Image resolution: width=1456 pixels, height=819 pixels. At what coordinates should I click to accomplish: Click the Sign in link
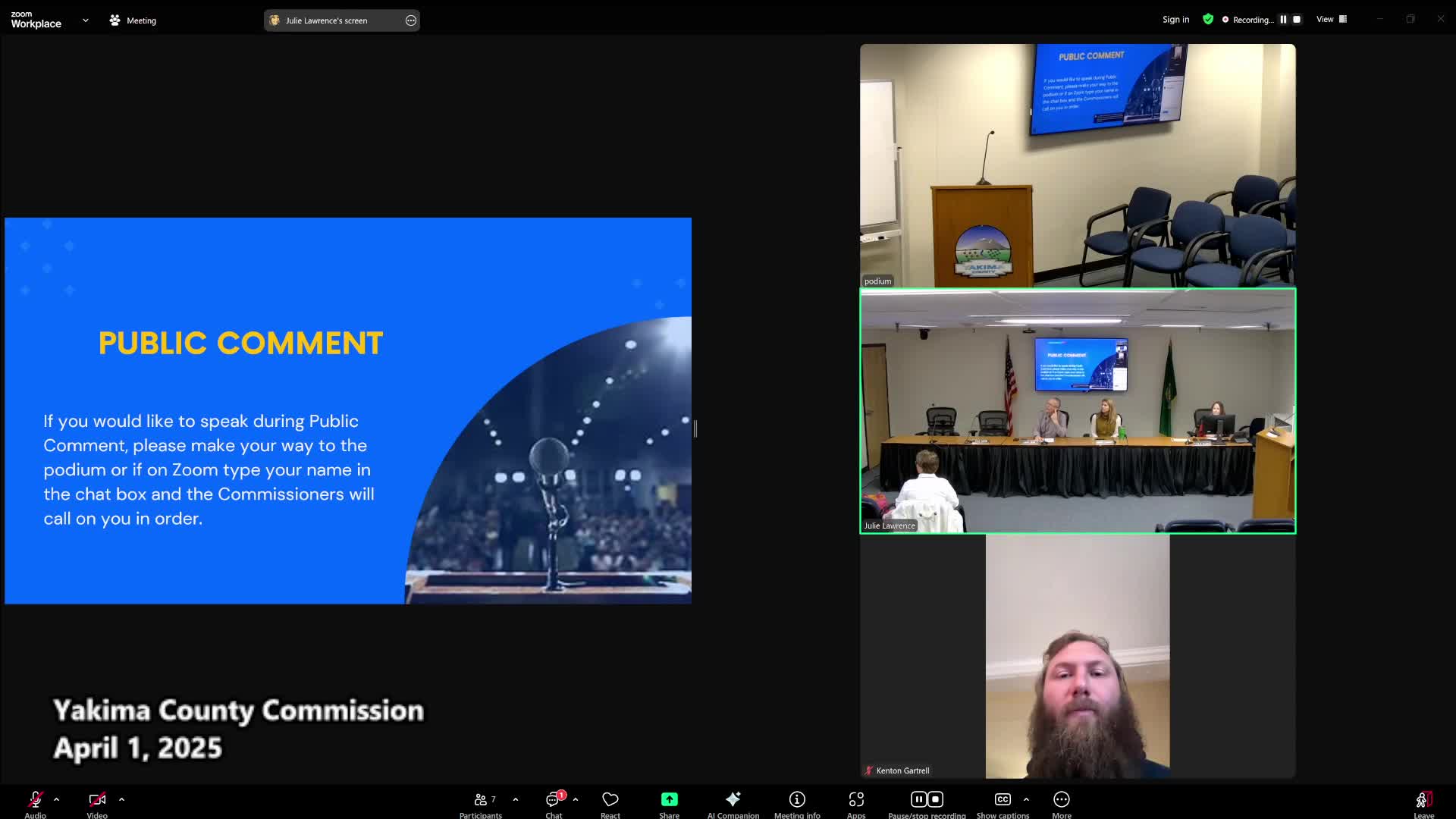point(1175,20)
